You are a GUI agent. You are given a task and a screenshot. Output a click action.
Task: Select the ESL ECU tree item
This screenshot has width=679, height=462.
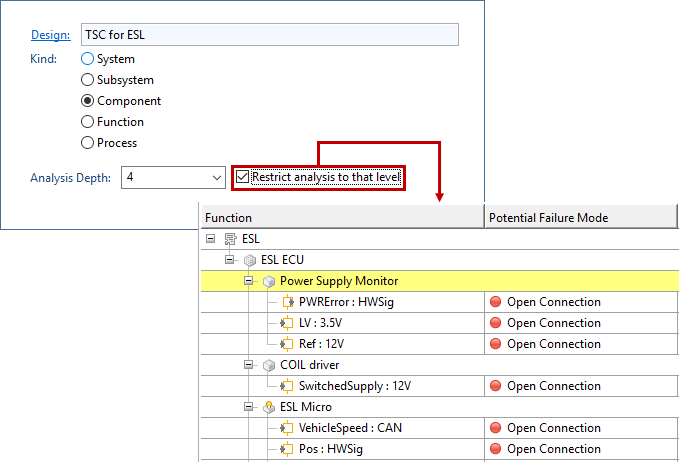coord(282,260)
